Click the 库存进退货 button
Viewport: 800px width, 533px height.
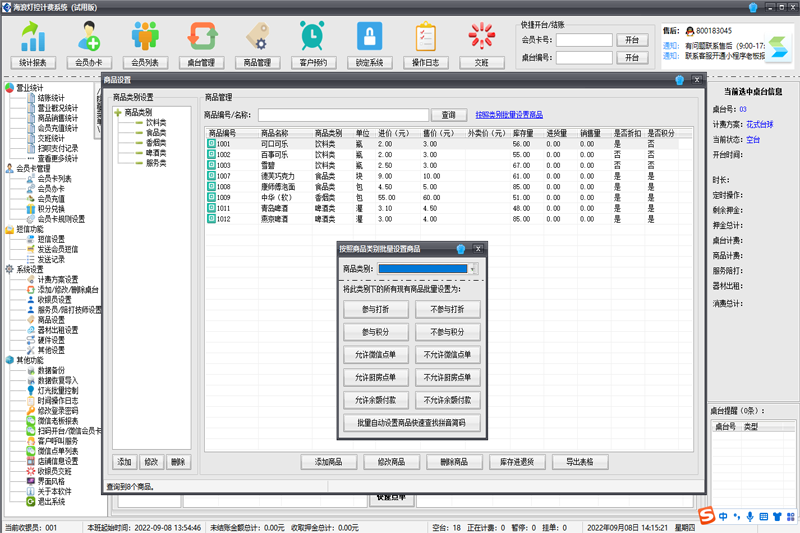(x=517, y=462)
